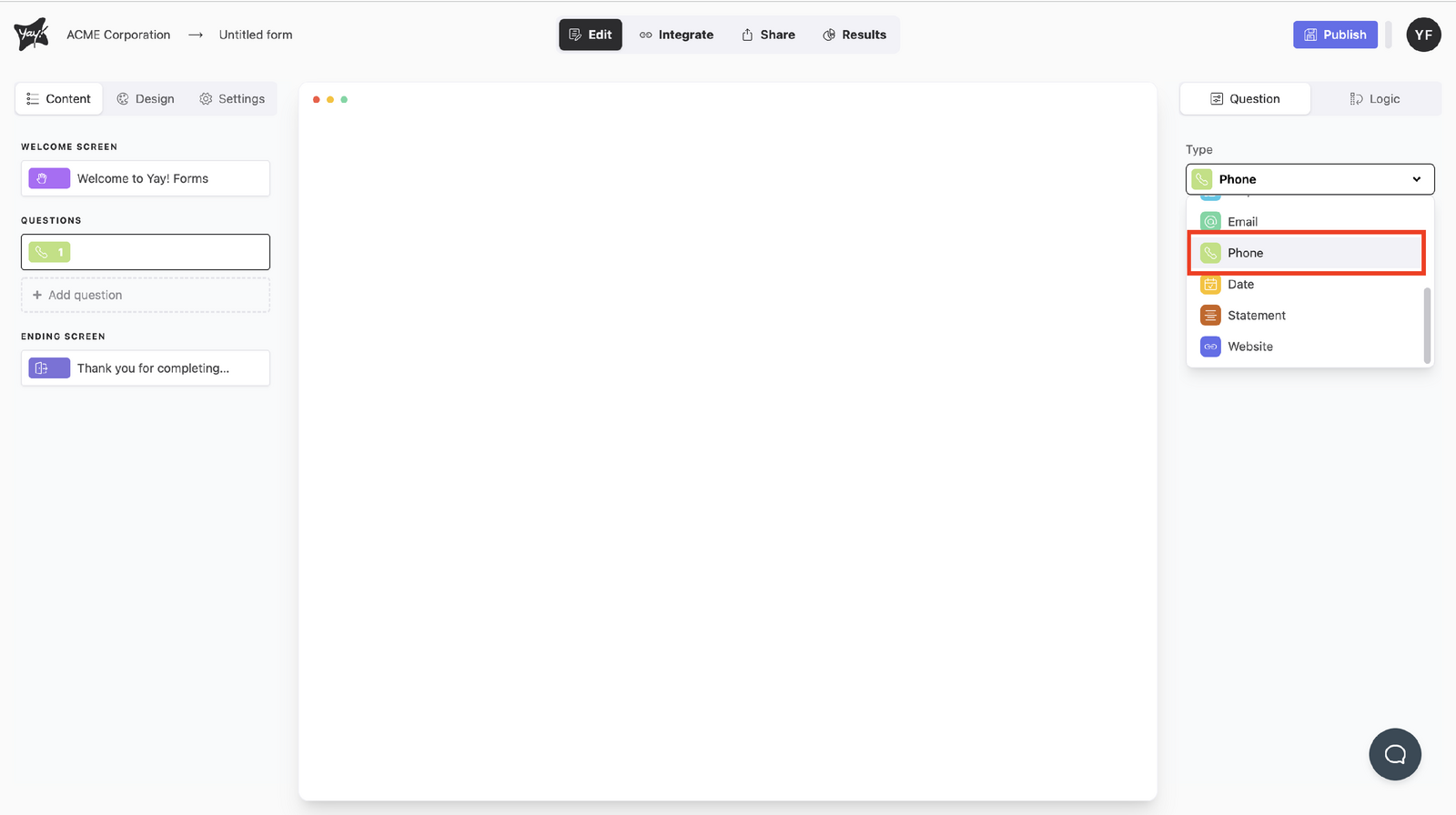Switch to the Logic tab
Screen dimensions: 1456x815
[x=1375, y=99]
